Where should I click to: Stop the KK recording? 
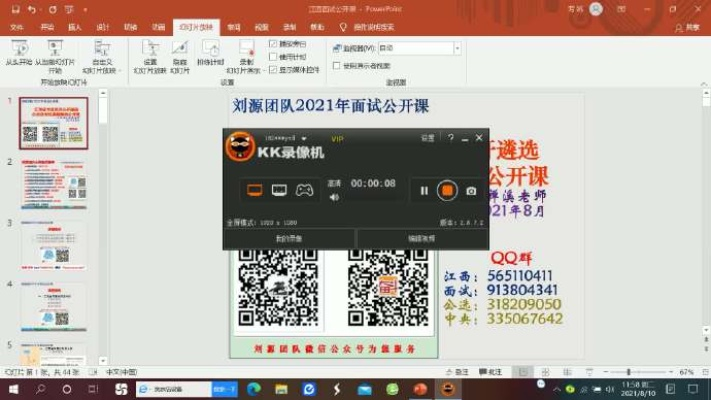(x=447, y=190)
